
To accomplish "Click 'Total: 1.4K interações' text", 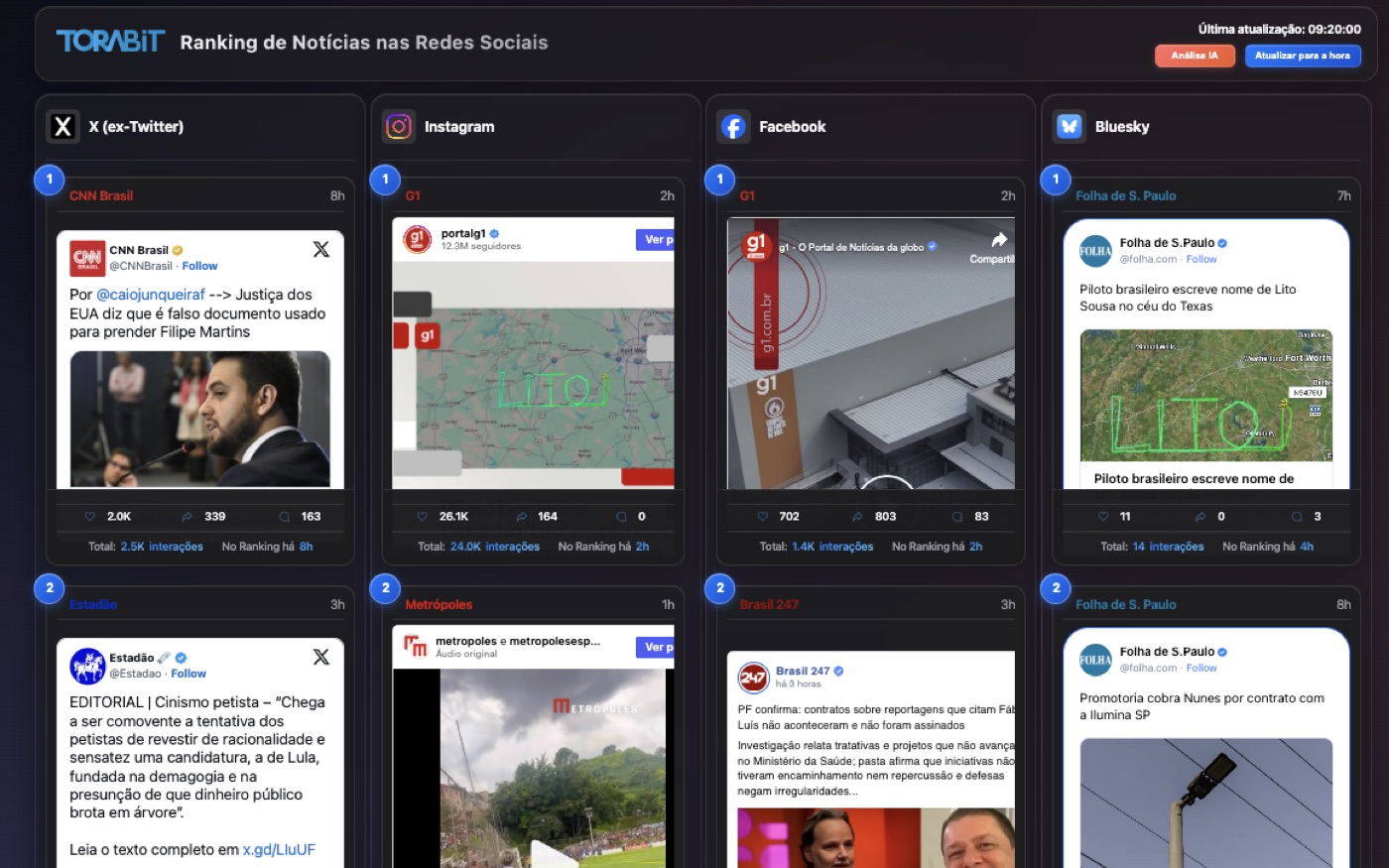I will point(817,547).
